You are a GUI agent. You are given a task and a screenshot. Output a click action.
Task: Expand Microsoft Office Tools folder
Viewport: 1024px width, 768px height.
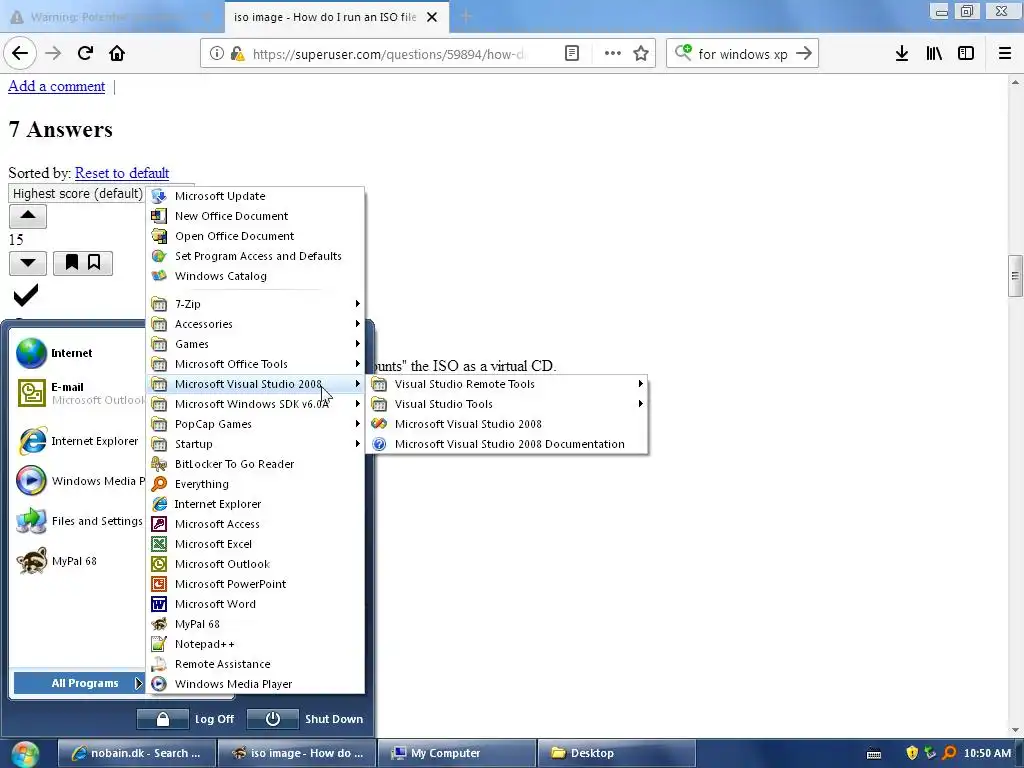click(x=255, y=364)
